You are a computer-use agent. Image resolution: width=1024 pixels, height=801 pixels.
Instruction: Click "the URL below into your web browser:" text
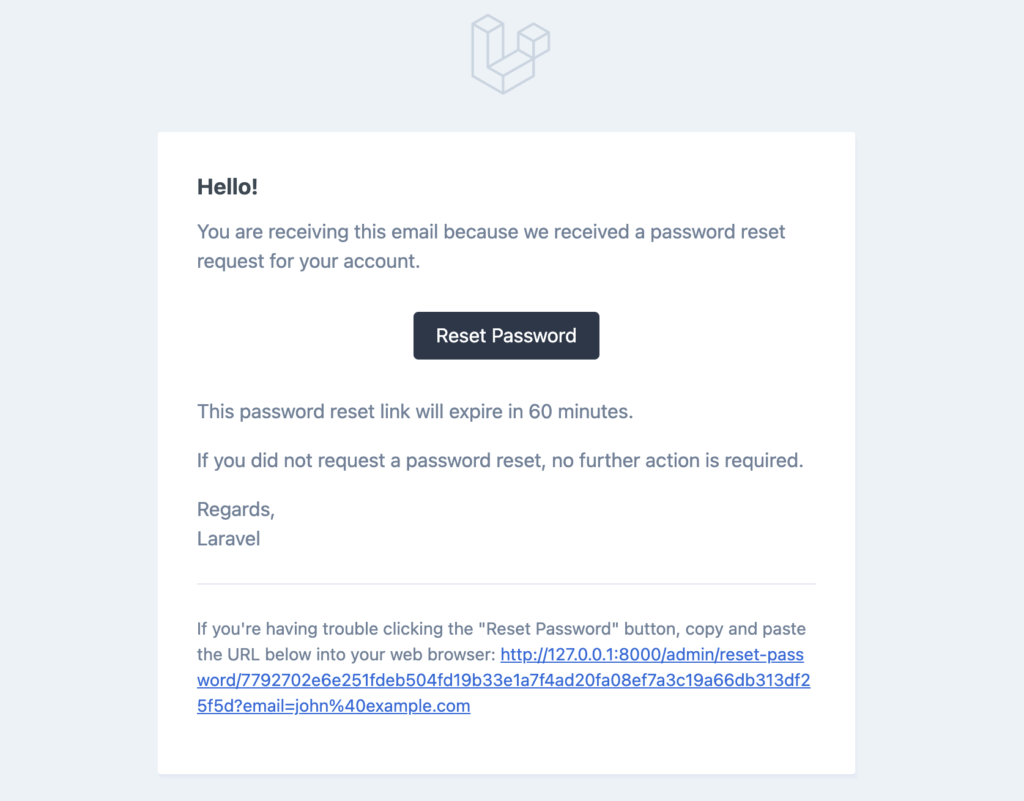click(346, 654)
